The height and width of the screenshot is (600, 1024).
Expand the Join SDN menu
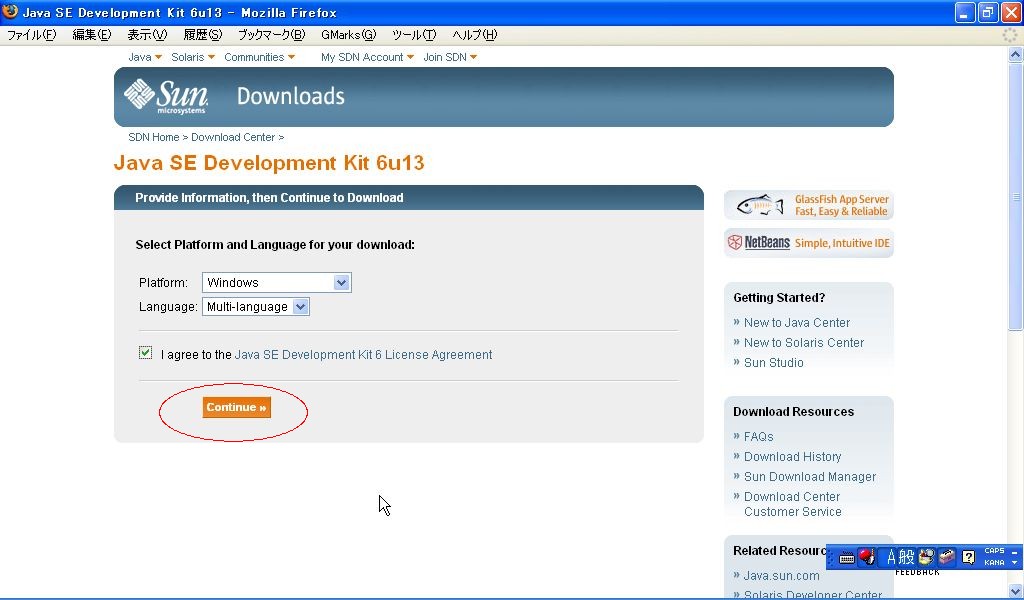coord(450,57)
